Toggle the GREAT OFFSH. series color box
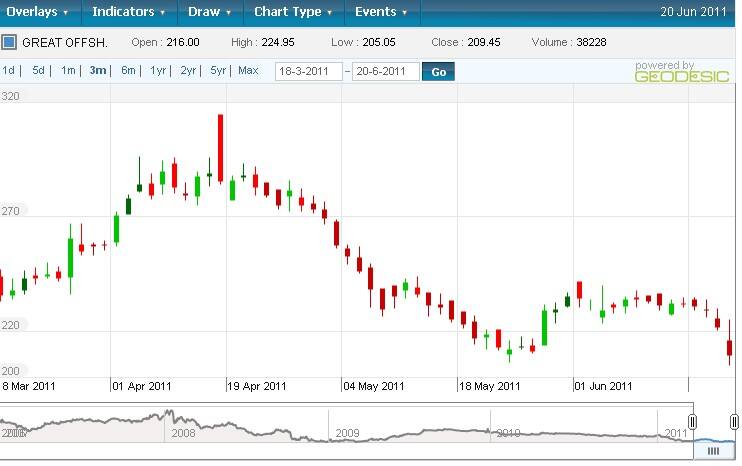 pos(9,42)
